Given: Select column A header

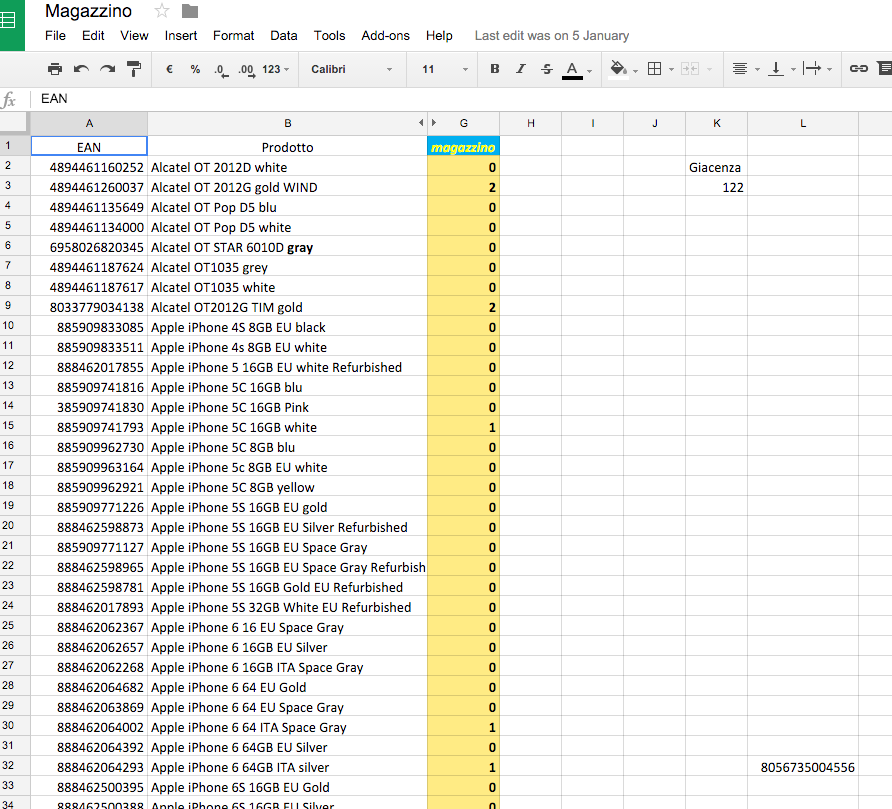Looking at the screenshot, I should tap(89, 123).
